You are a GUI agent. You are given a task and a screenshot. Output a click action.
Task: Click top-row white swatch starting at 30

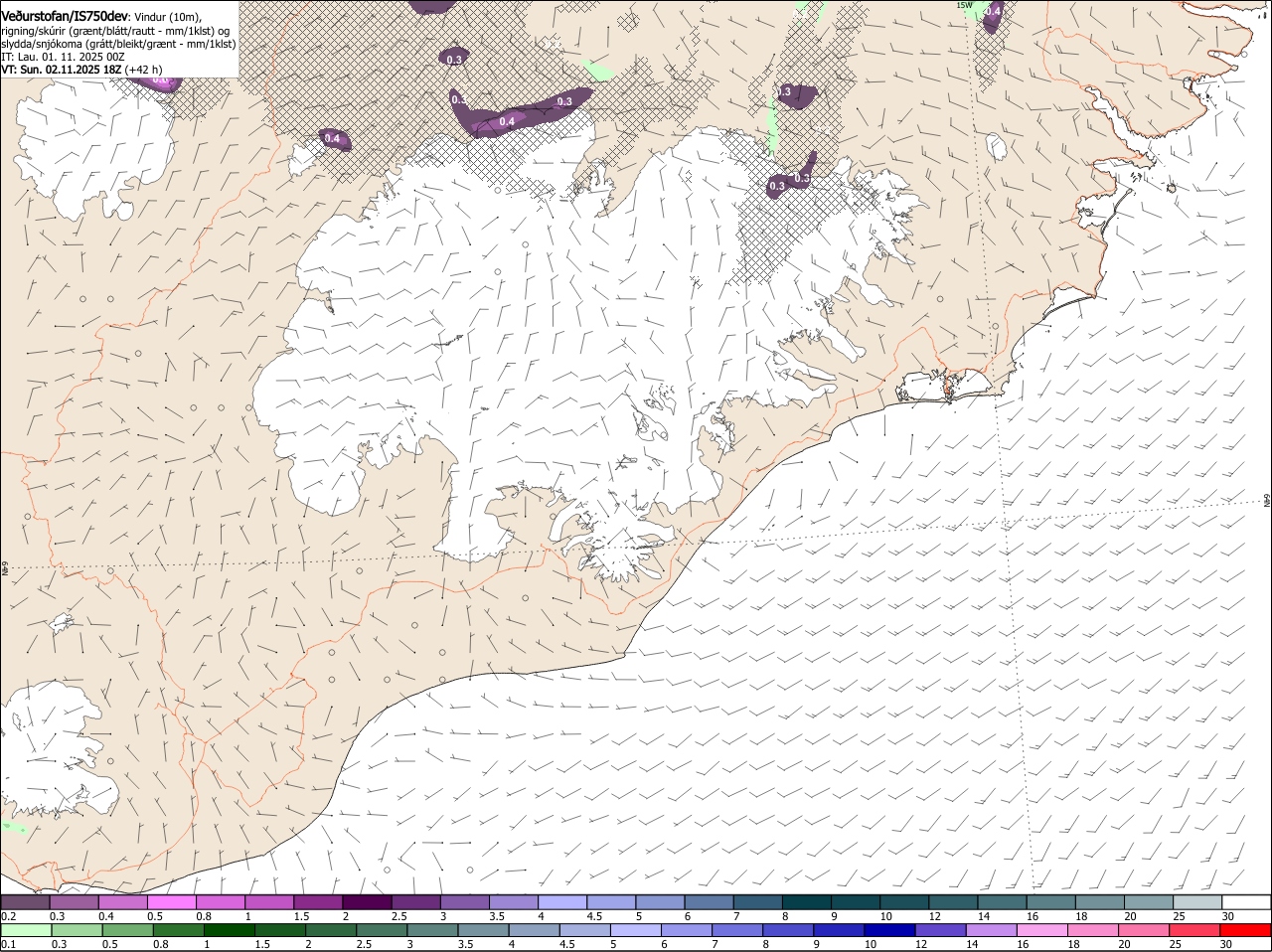coord(1244,901)
